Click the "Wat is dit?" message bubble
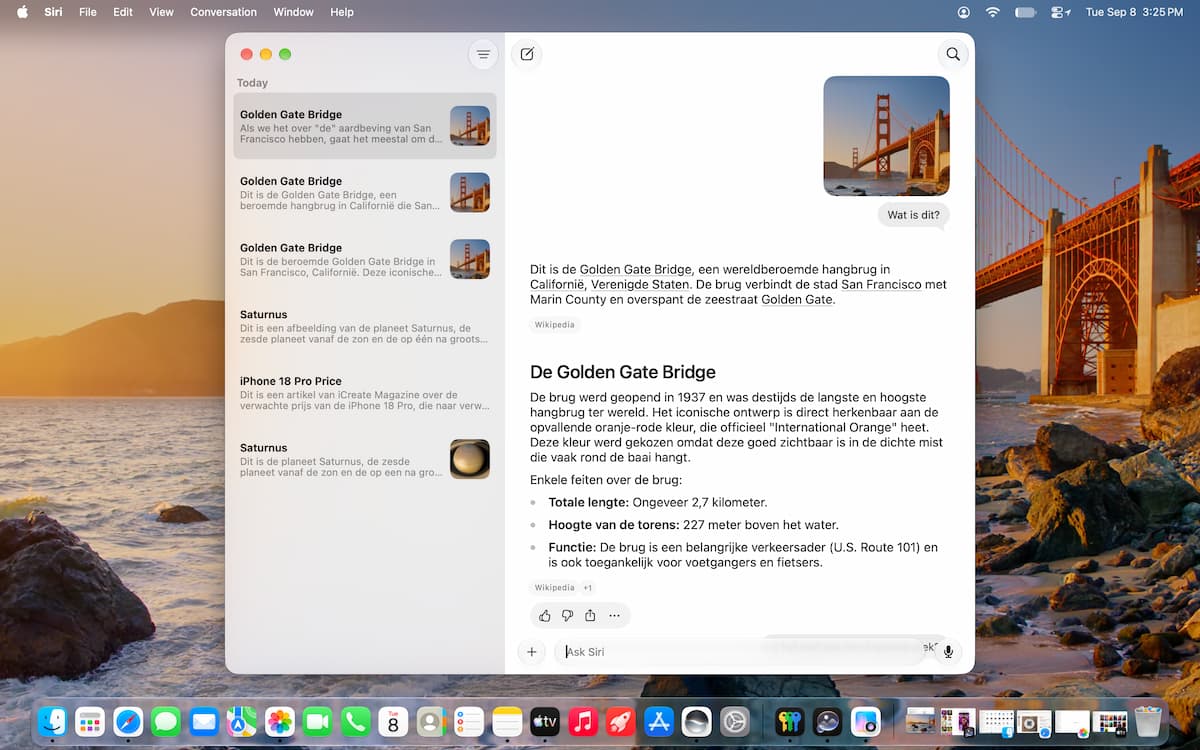 pyautogui.click(x=914, y=215)
